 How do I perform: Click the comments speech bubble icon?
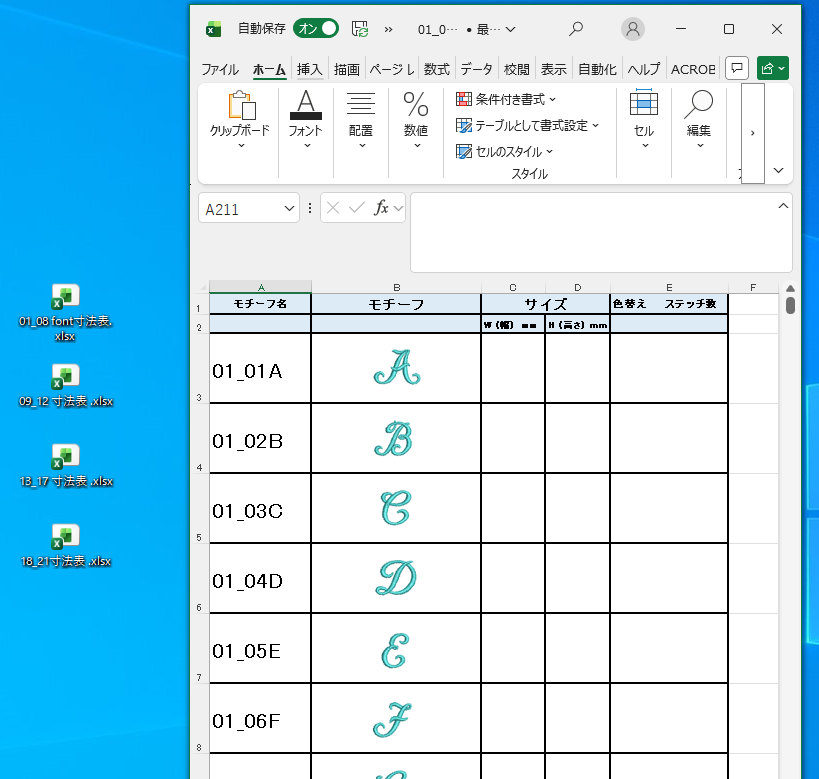pyautogui.click(x=736, y=68)
